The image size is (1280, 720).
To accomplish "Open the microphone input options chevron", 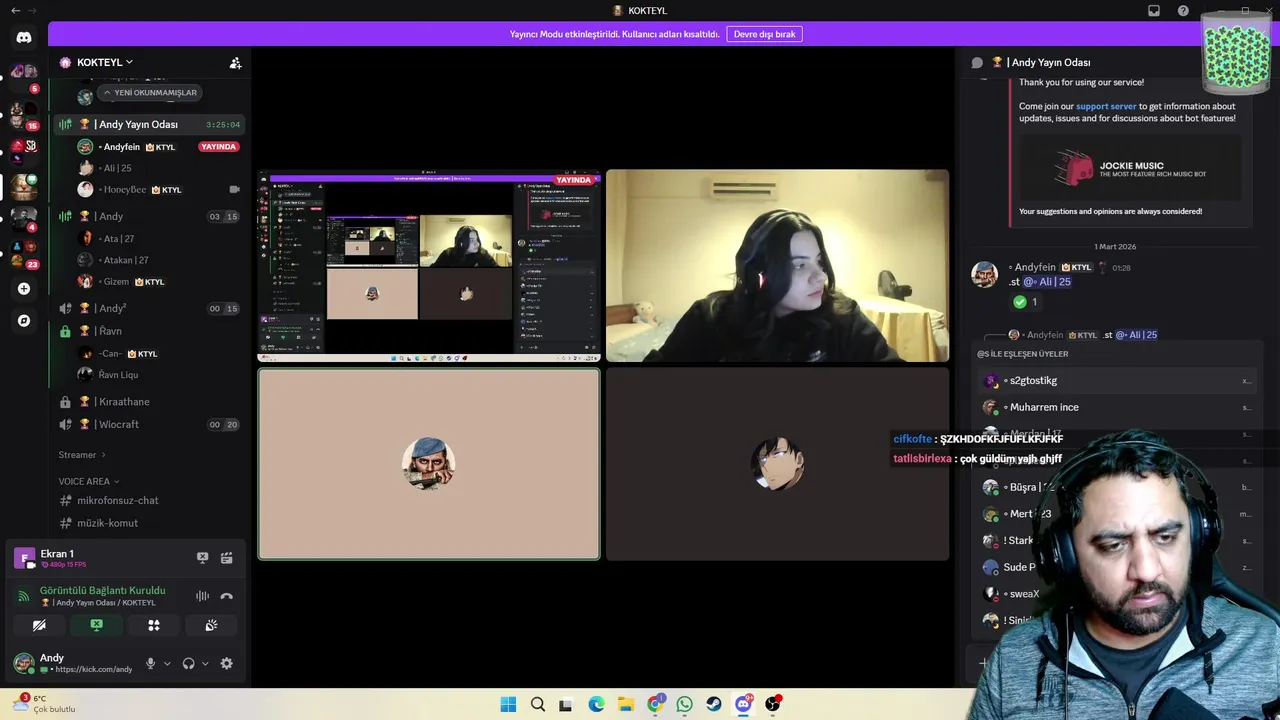I will (167, 663).
